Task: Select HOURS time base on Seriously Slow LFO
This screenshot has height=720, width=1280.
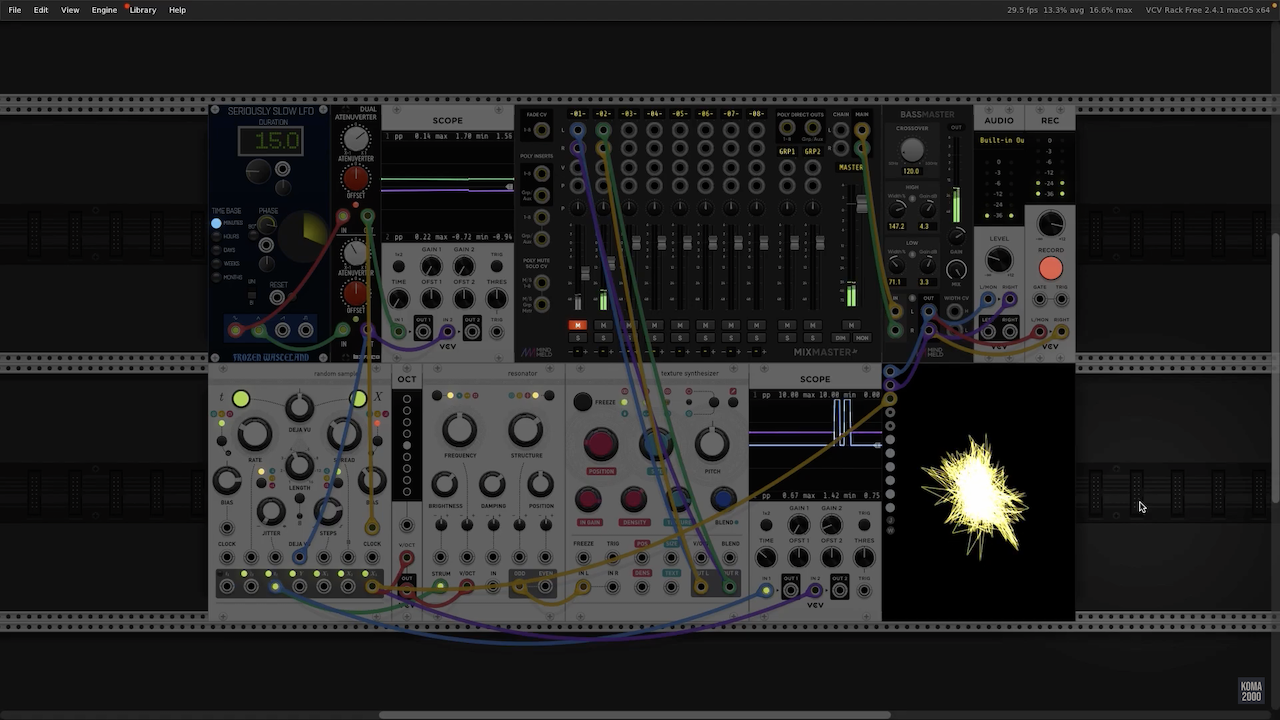Action: pos(216,236)
